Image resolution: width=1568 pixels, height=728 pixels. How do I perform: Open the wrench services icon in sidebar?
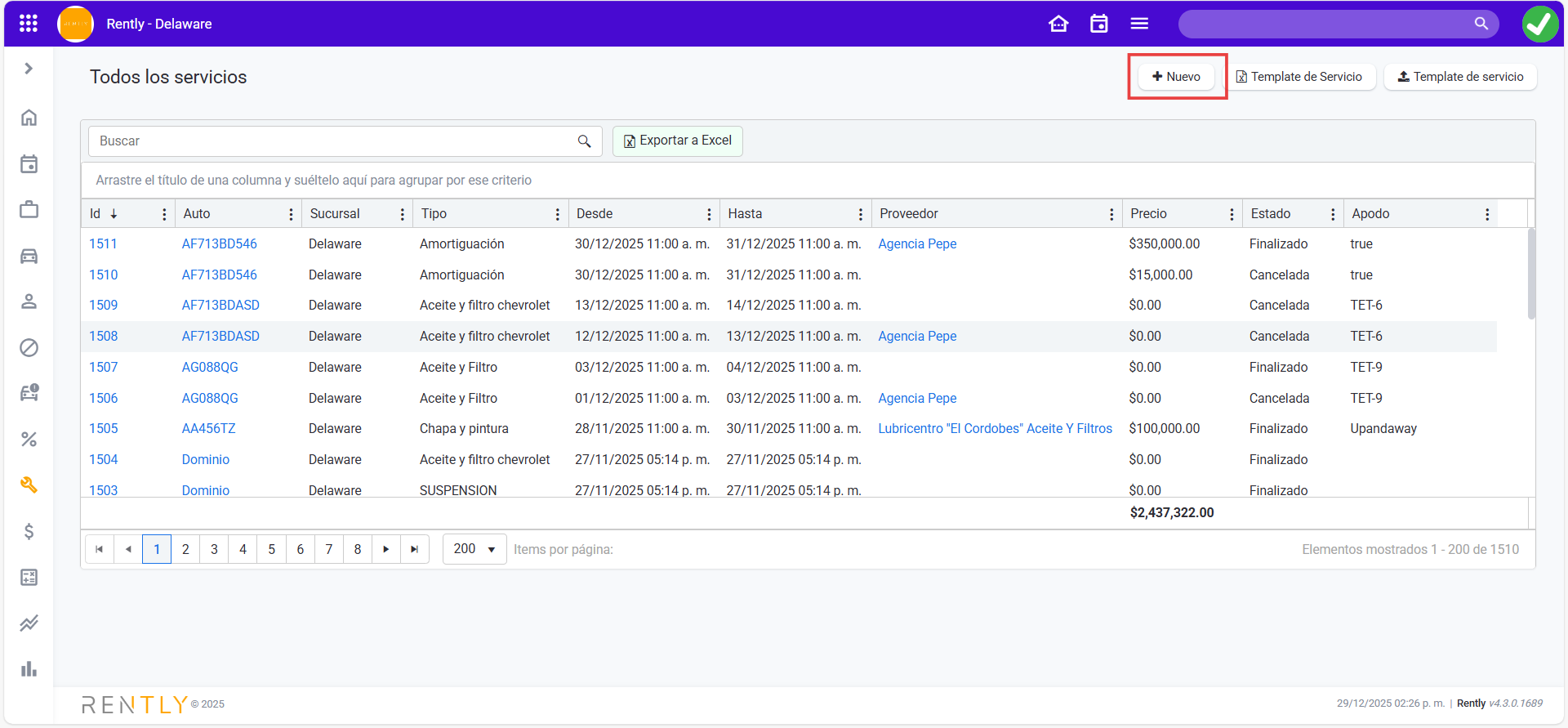point(29,485)
